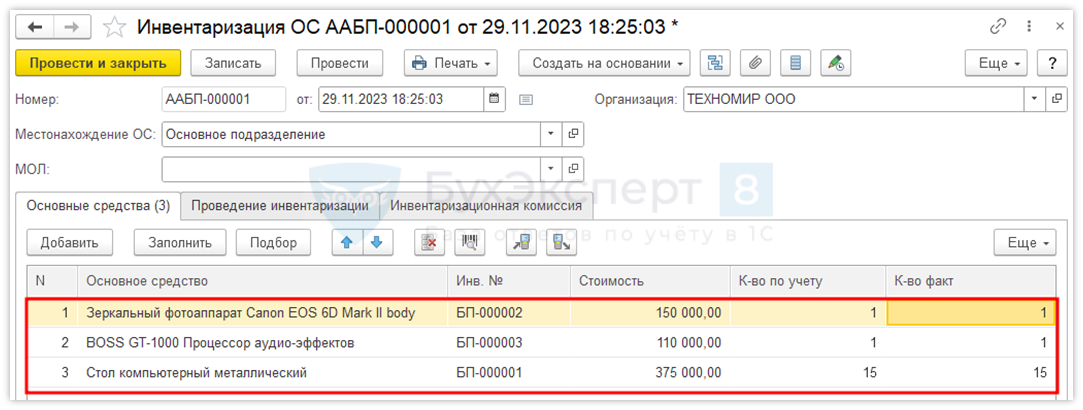Expand the МОЛ dropdown arrow

click(x=551, y=168)
